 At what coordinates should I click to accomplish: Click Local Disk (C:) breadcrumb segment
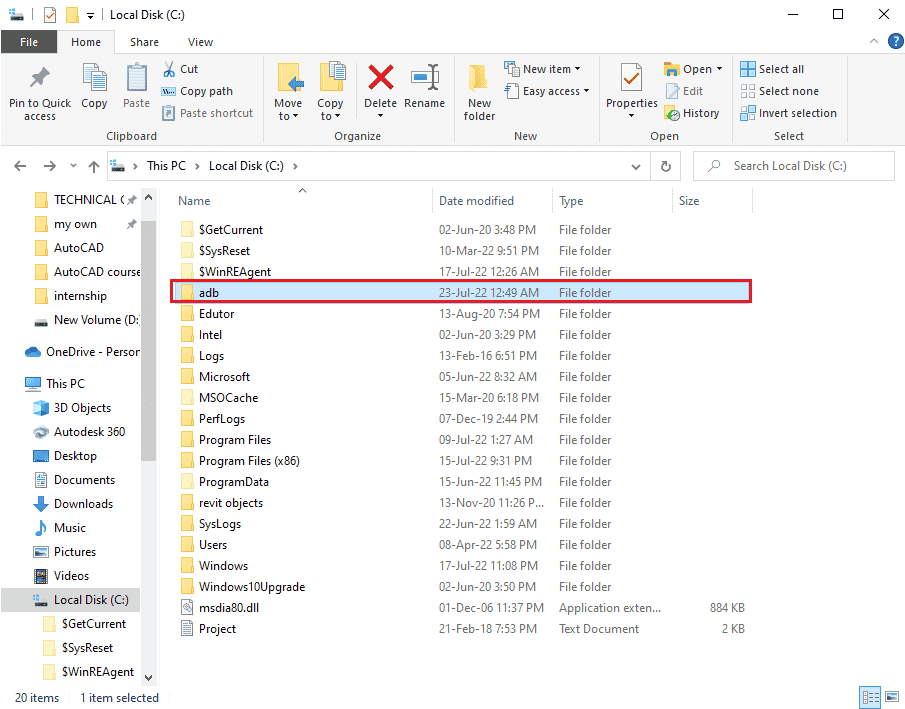[x=246, y=166]
